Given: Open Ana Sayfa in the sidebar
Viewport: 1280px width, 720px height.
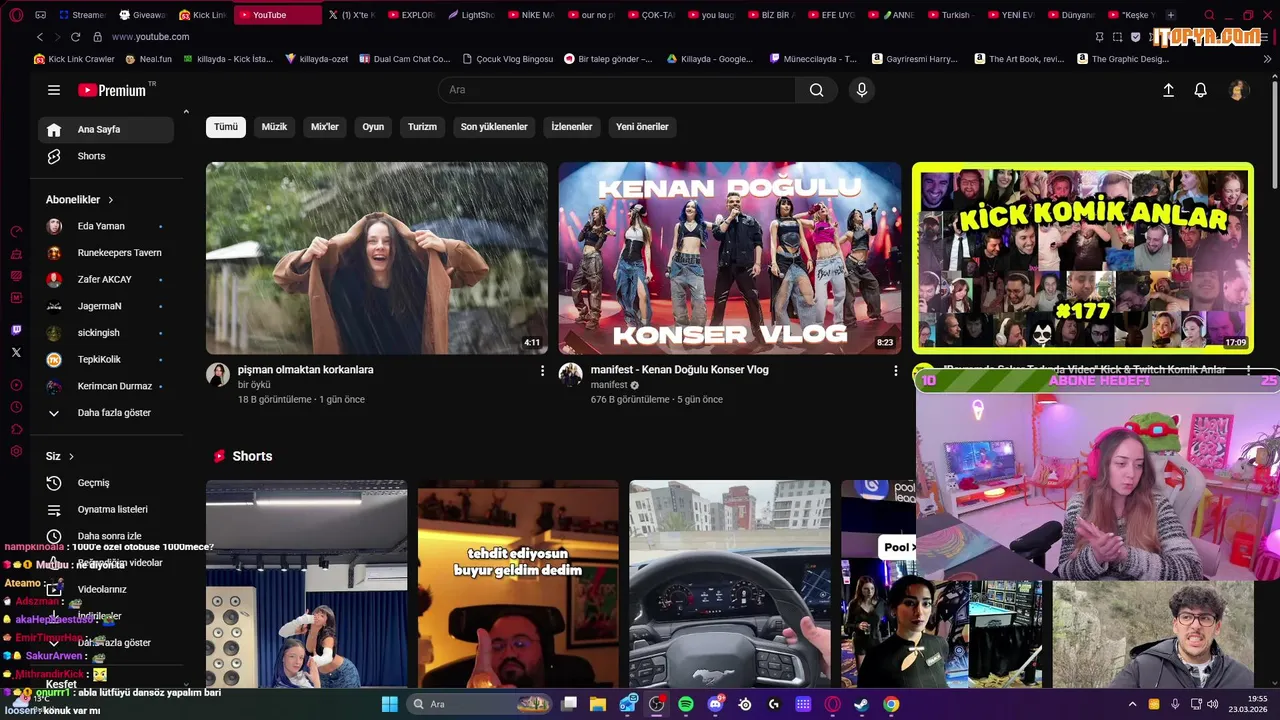Looking at the screenshot, I should click(x=106, y=129).
